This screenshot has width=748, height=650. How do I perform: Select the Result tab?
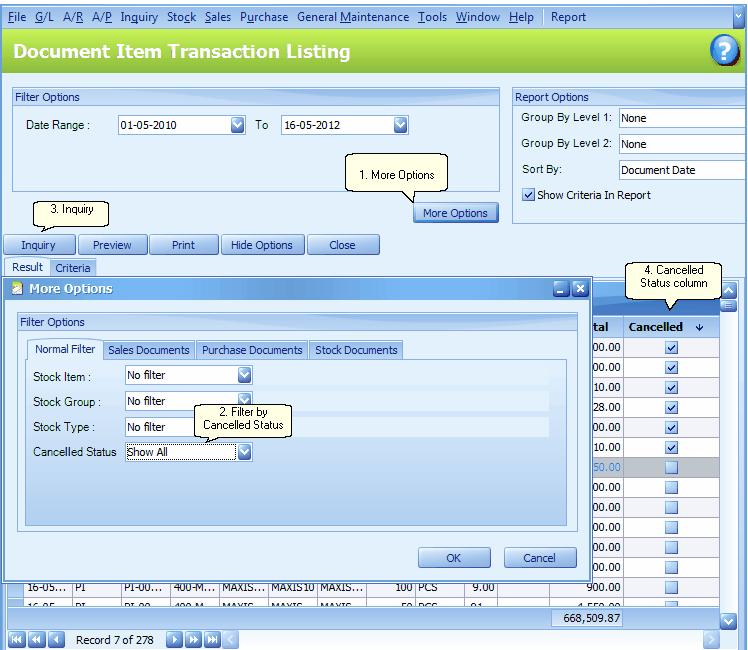coord(27,267)
